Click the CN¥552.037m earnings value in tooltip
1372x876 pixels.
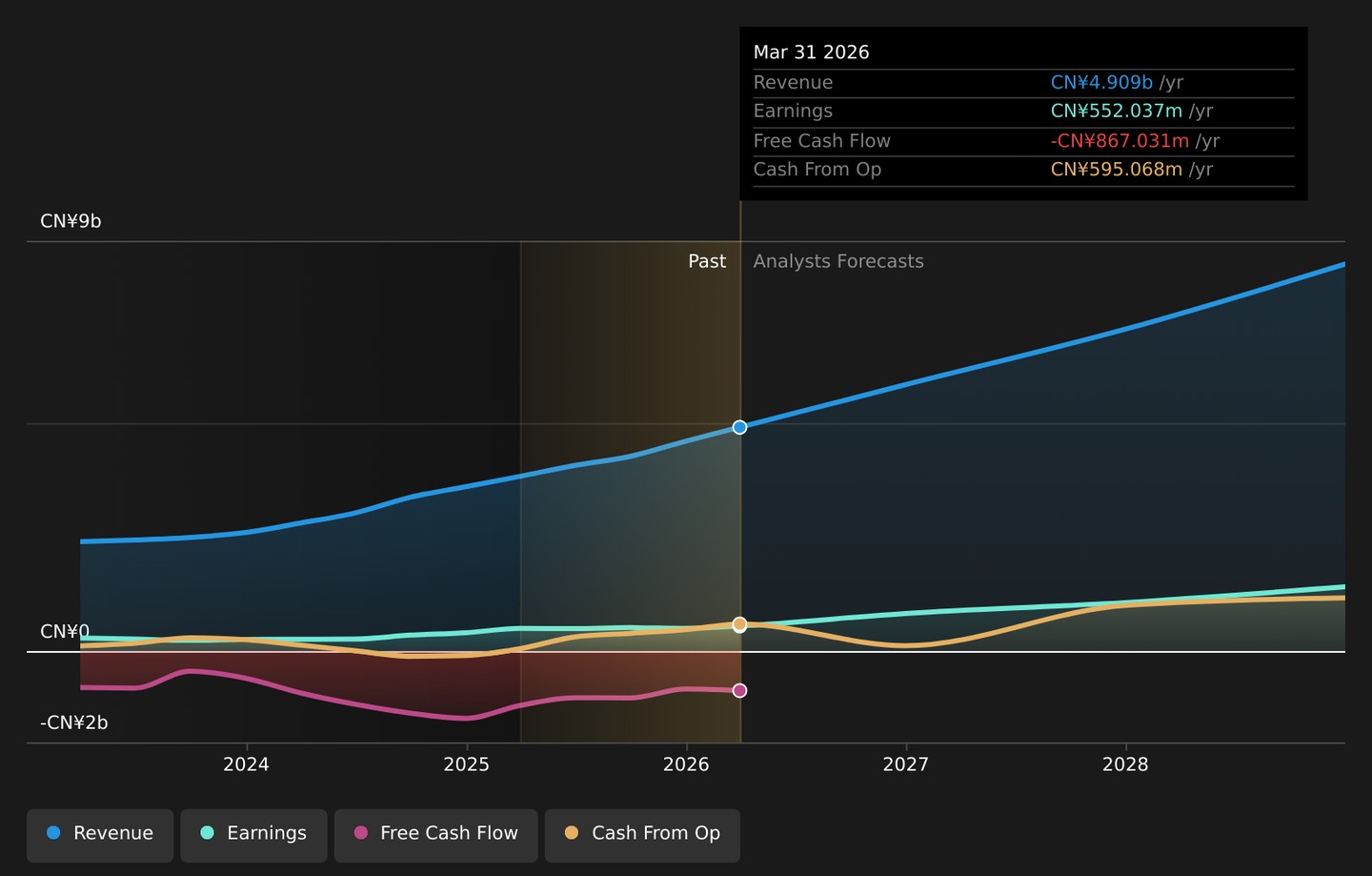point(1117,112)
